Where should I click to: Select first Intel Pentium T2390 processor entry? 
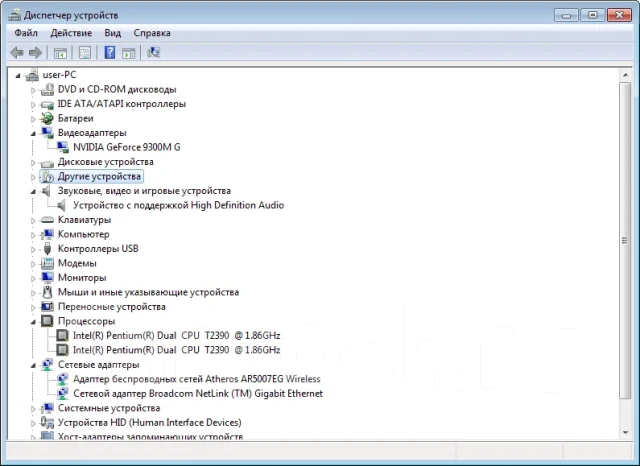tap(176, 335)
